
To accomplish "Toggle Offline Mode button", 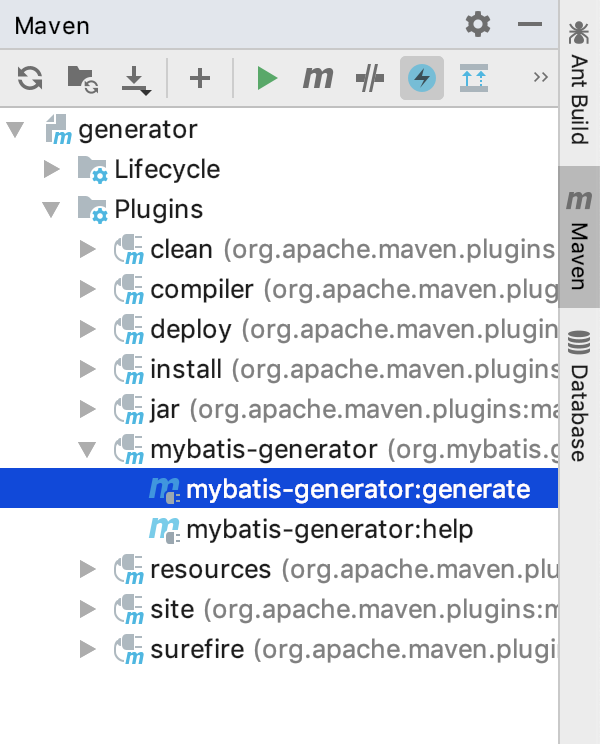I will (x=422, y=78).
